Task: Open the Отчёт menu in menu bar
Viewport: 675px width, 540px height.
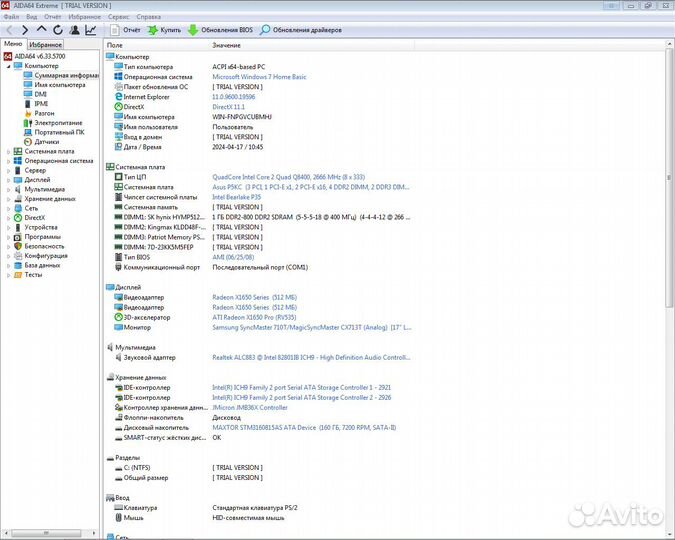Action: pos(53,17)
